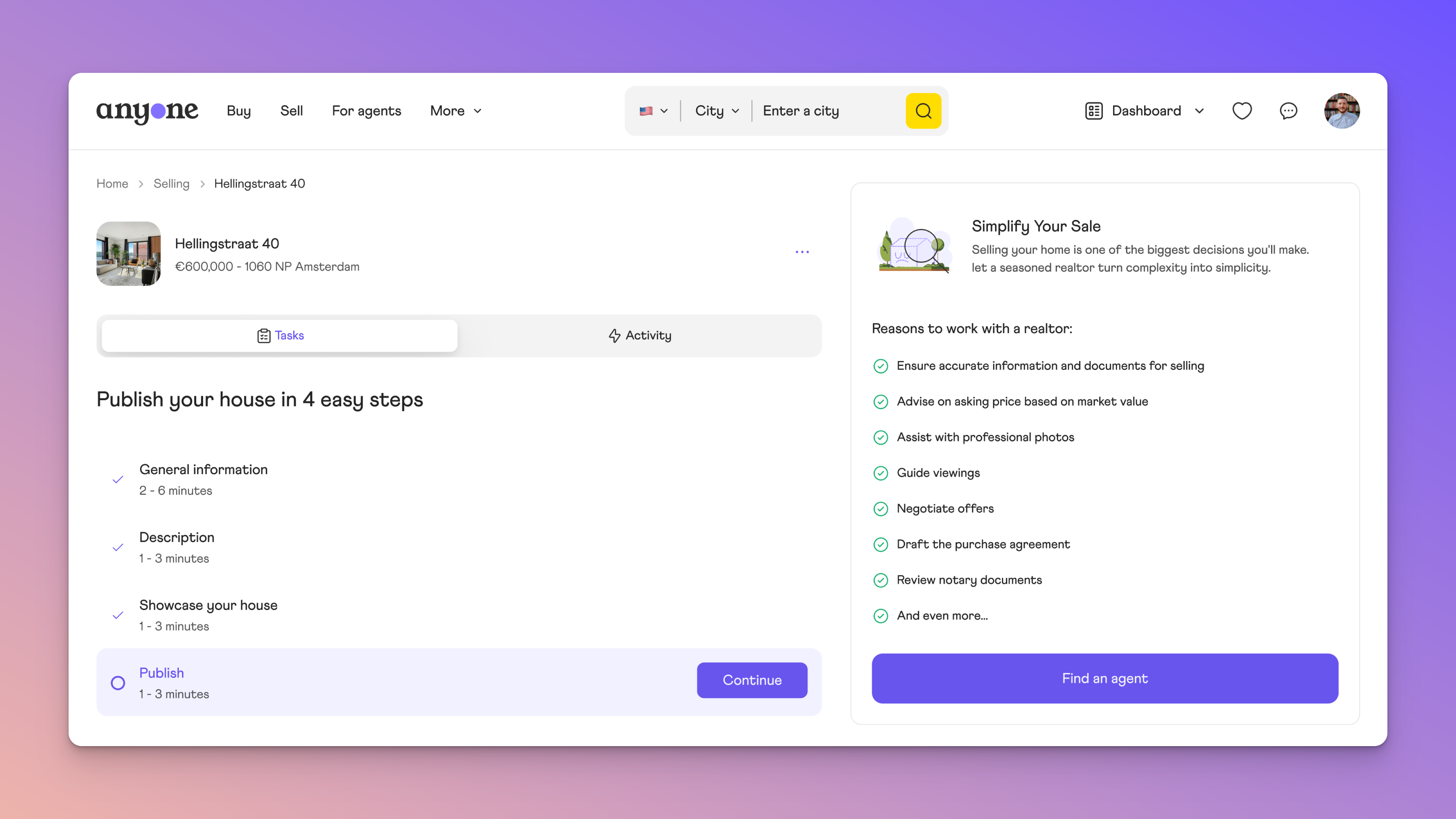Open user profile avatar
The height and width of the screenshot is (819, 1456).
(1341, 111)
